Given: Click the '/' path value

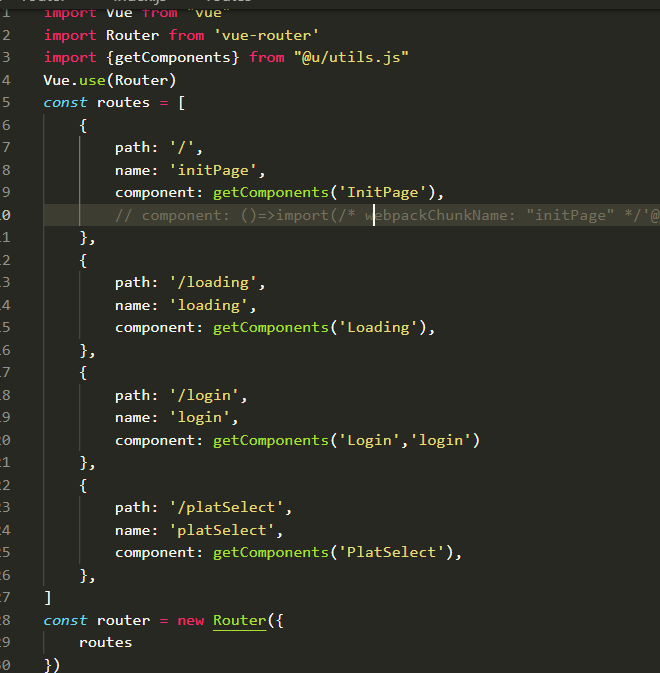Looking at the screenshot, I should point(182,148).
